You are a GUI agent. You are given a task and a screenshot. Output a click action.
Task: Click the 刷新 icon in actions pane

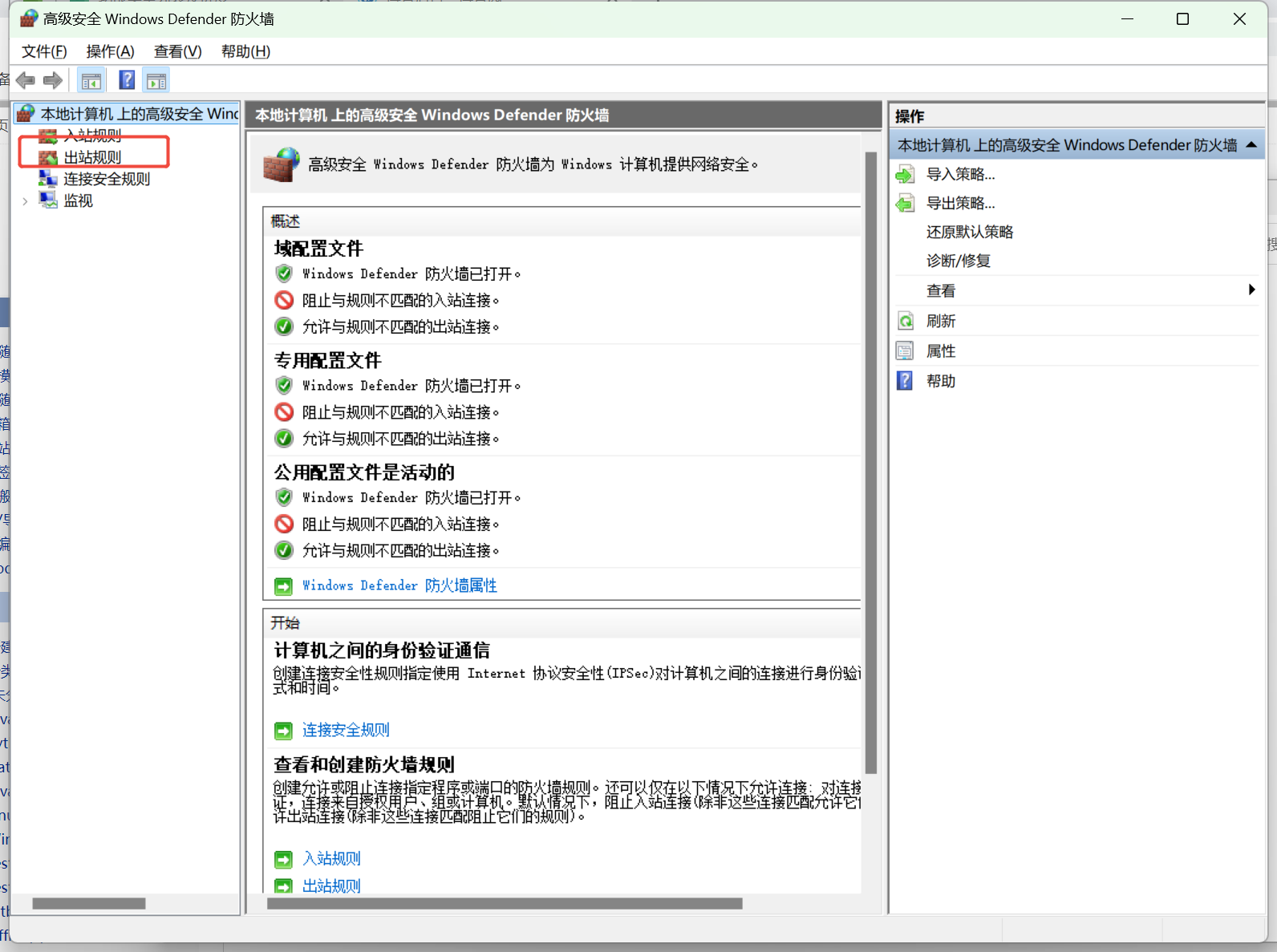pyautogui.click(x=905, y=321)
